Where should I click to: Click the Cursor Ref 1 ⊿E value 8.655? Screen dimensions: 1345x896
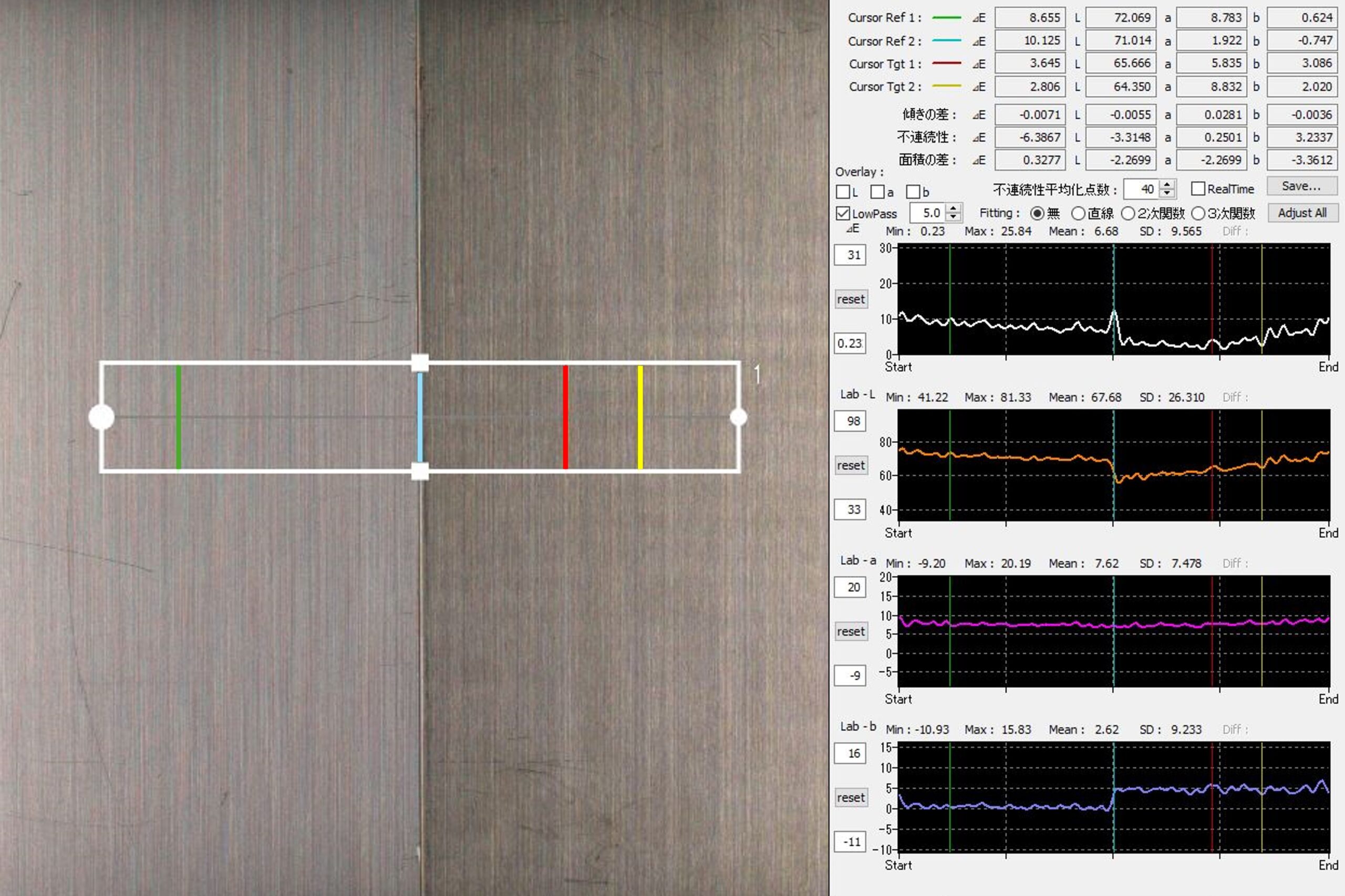[x=1030, y=18]
